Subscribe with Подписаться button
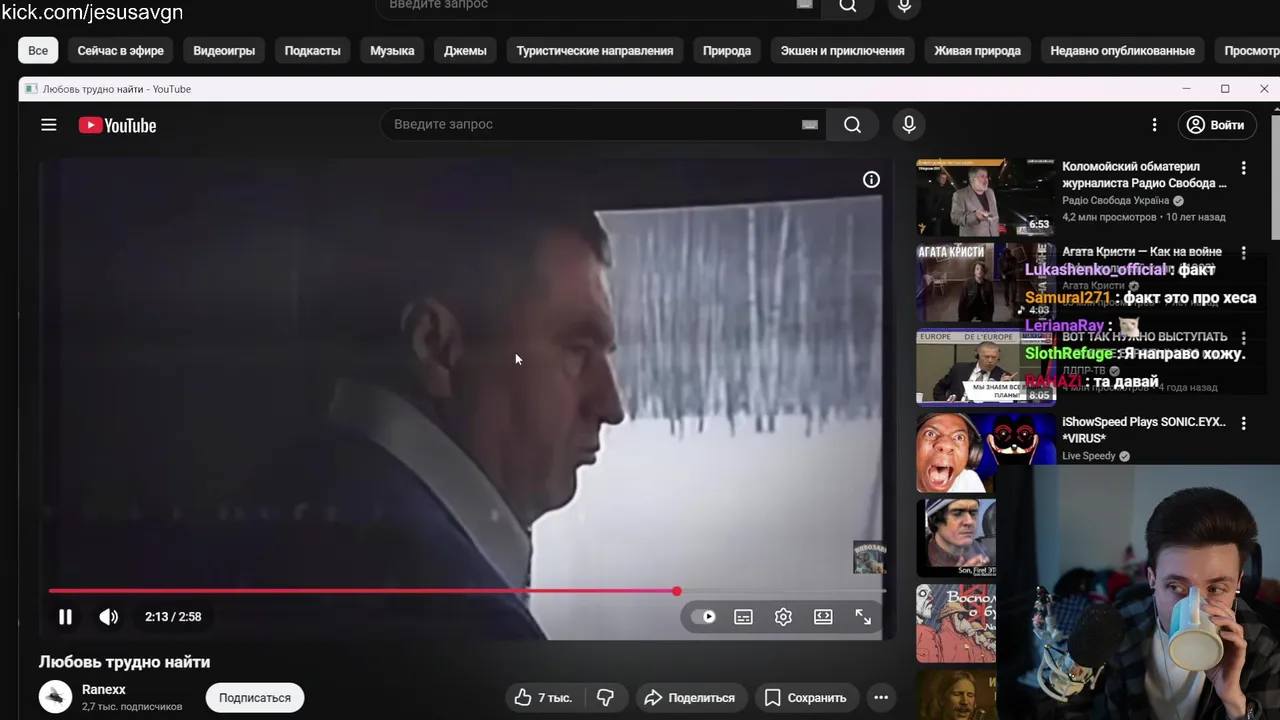 255,698
